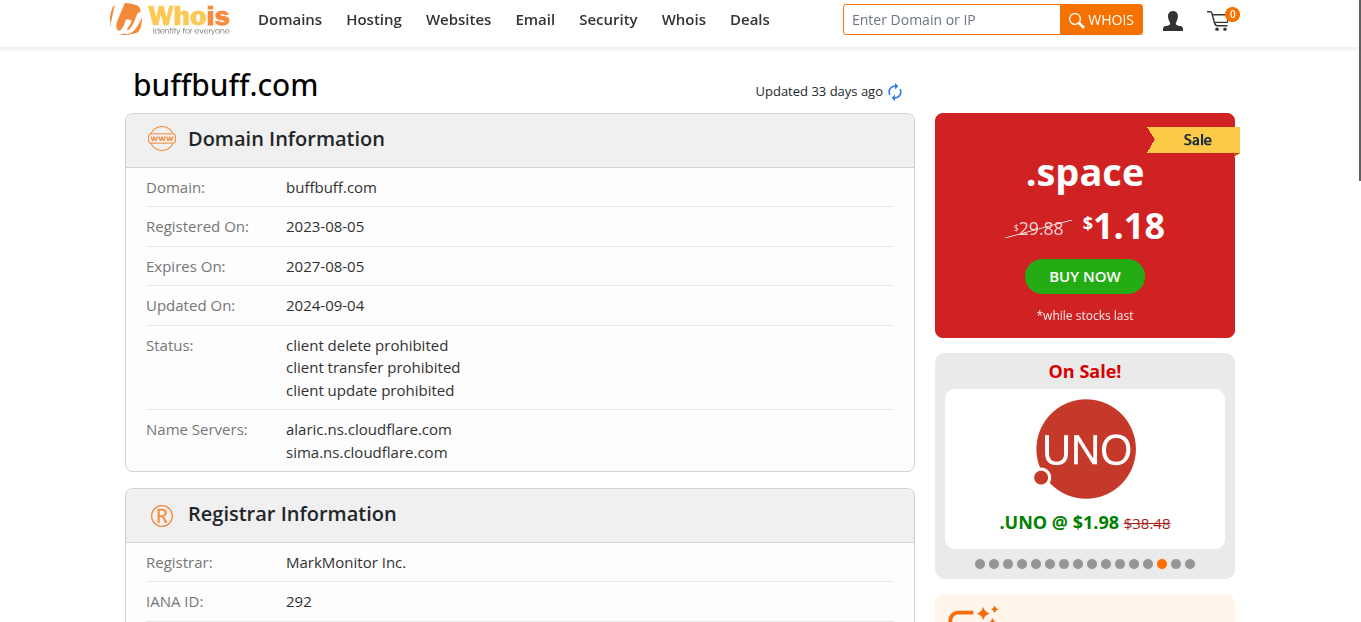Click the red UNO circle logo
Image resolution: width=1361 pixels, height=622 pixels.
pyautogui.click(x=1085, y=449)
